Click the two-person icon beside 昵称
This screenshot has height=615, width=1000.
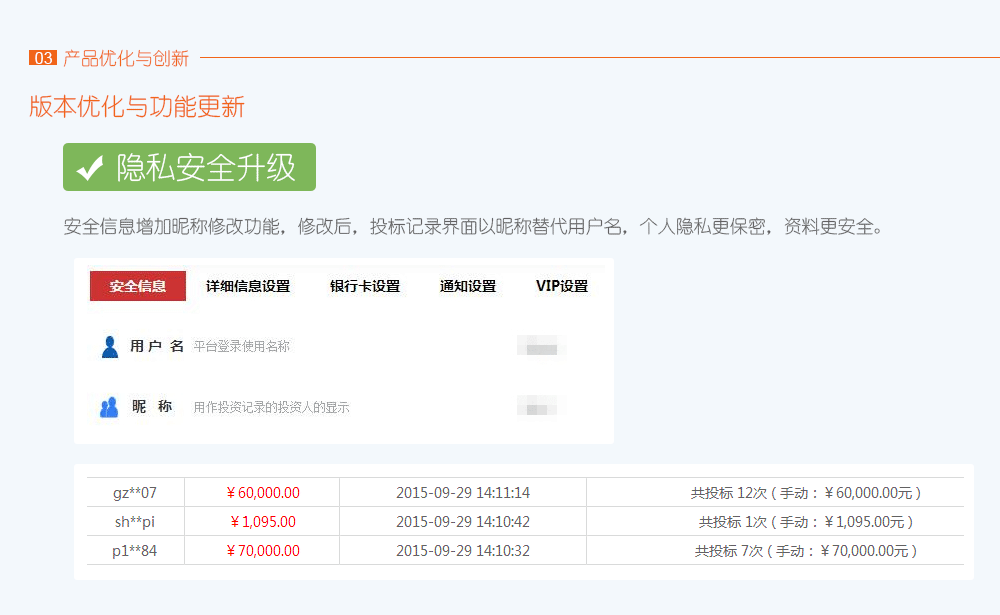point(110,407)
